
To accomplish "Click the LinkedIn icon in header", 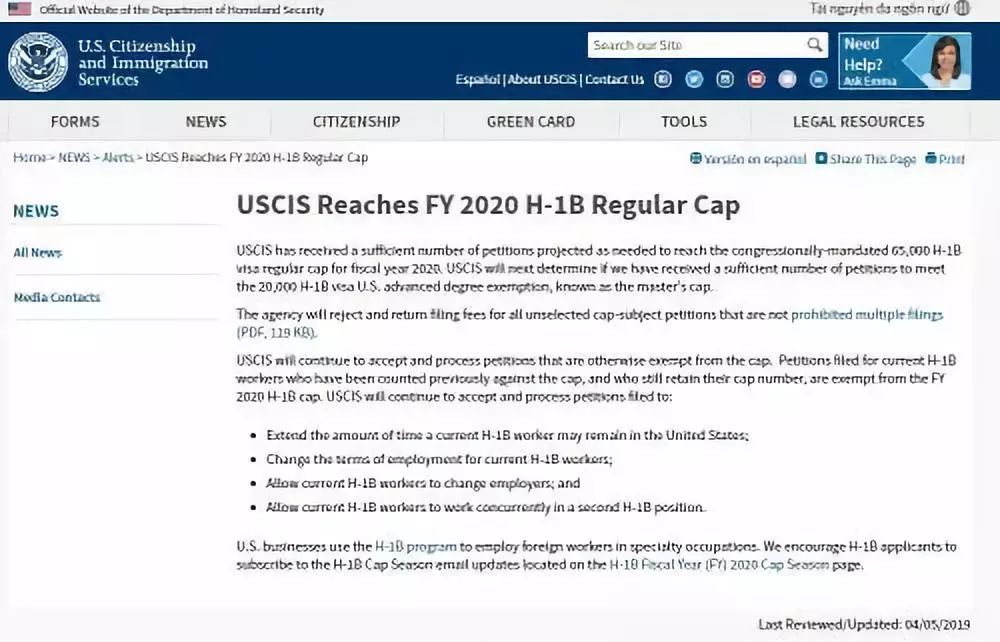I will pos(818,79).
